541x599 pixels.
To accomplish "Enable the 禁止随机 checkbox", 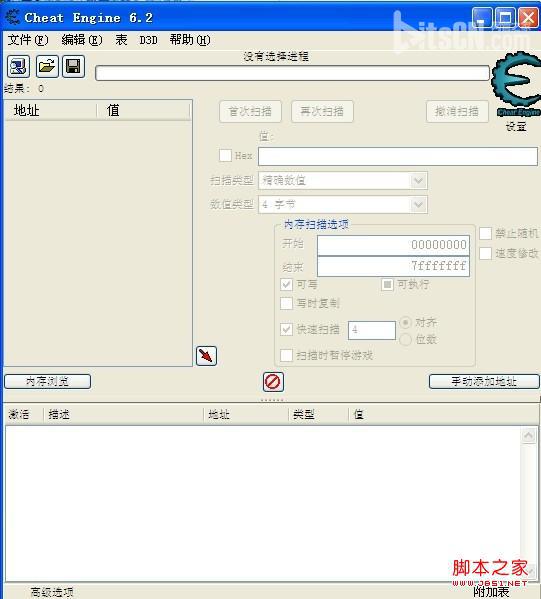I will [x=485, y=233].
